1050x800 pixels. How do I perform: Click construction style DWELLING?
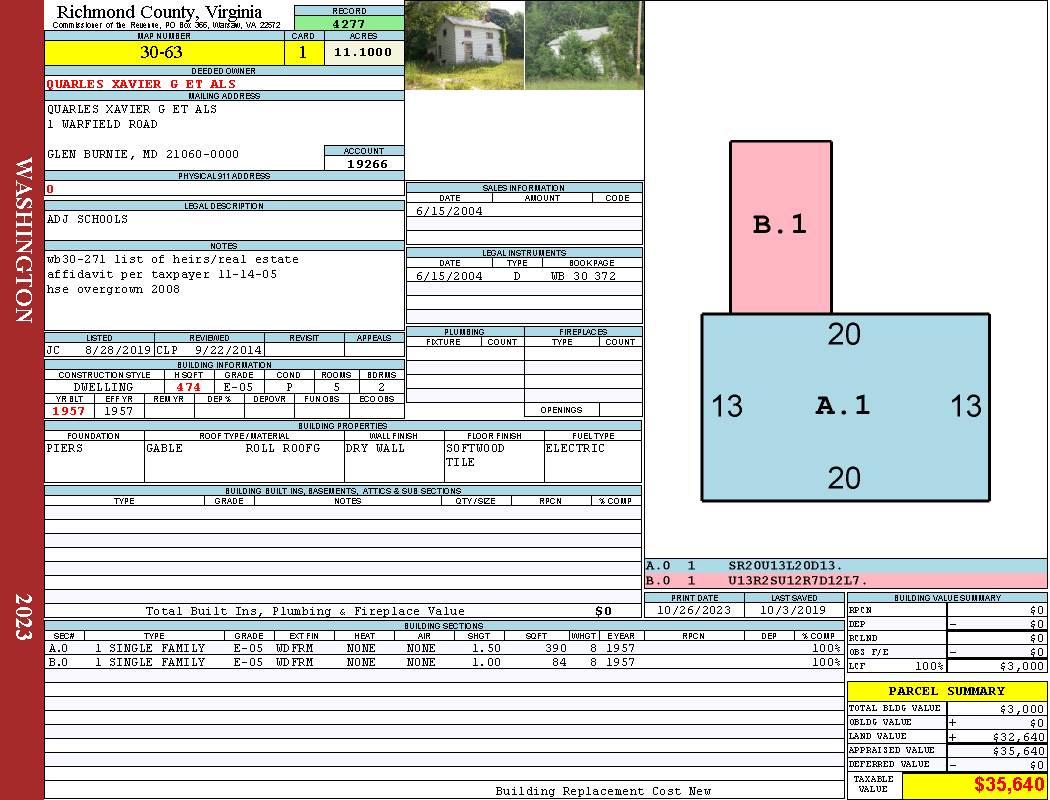(x=103, y=388)
